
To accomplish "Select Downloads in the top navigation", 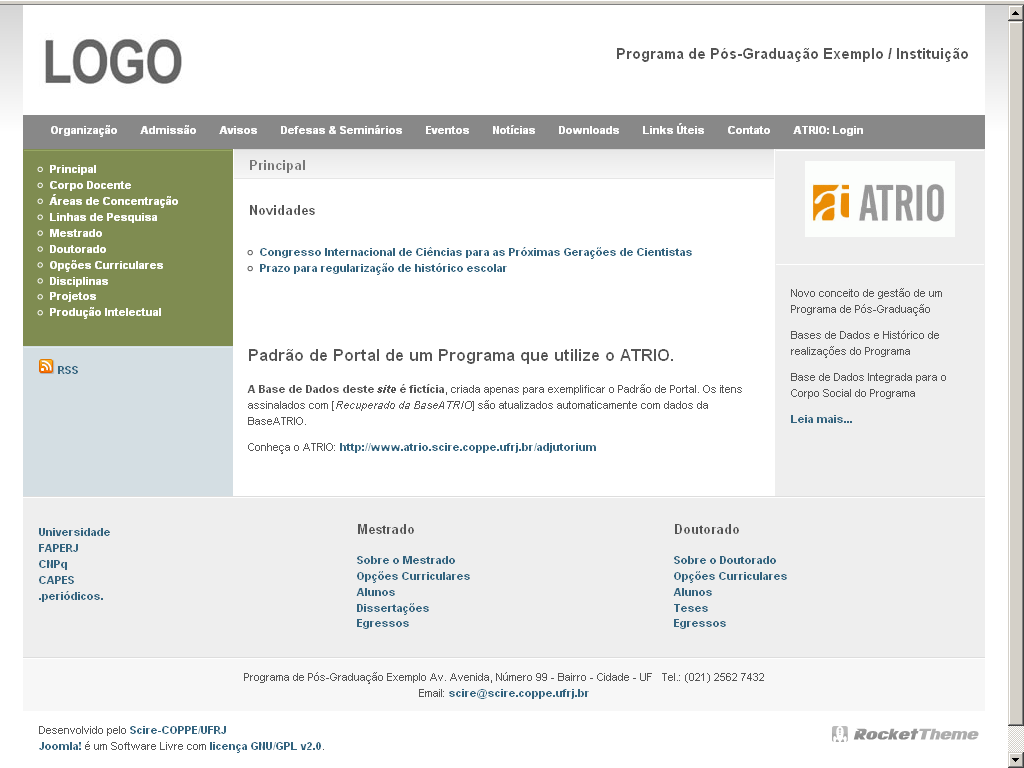I will (588, 130).
